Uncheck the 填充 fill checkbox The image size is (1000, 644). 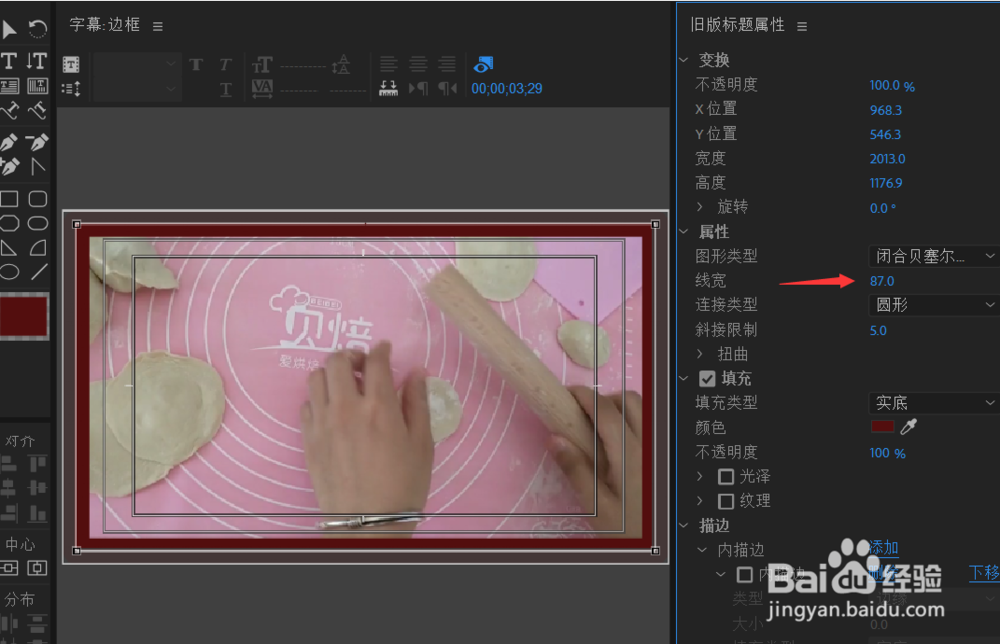(x=707, y=379)
